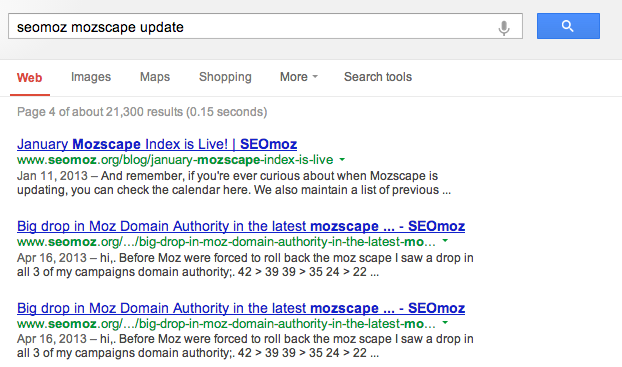Open the January Mozscape Index is Live link
Viewport: 622px width, 367px height.
(x=157, y=144)
